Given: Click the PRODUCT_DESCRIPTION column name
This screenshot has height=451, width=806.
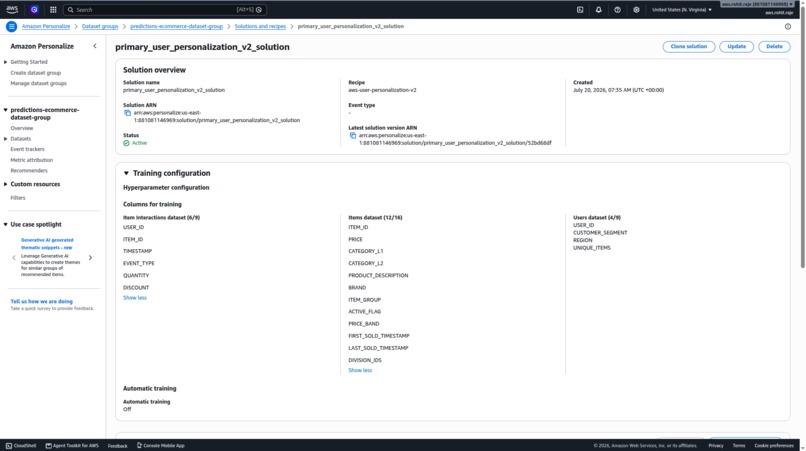Looking at the screenshot, I should click(x=378, y=276).
